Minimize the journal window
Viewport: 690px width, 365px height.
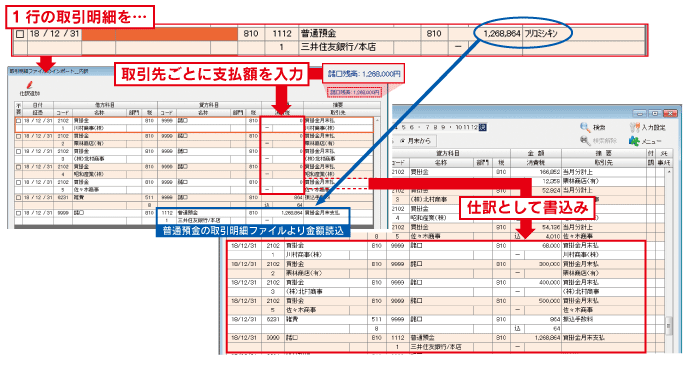[640, 114]
